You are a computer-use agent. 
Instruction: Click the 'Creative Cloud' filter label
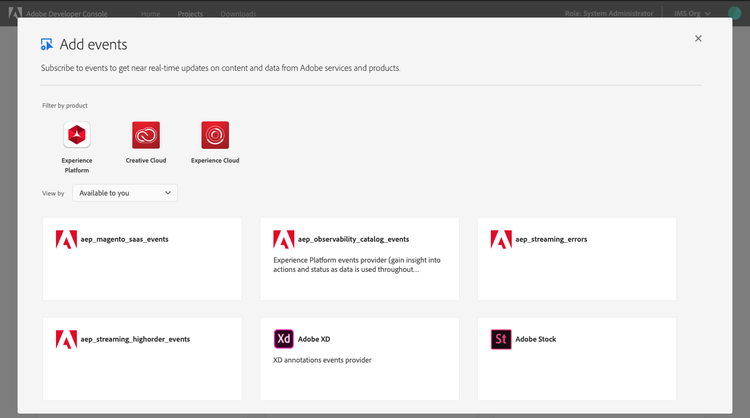pyautogui.click(x=146, y=160)
